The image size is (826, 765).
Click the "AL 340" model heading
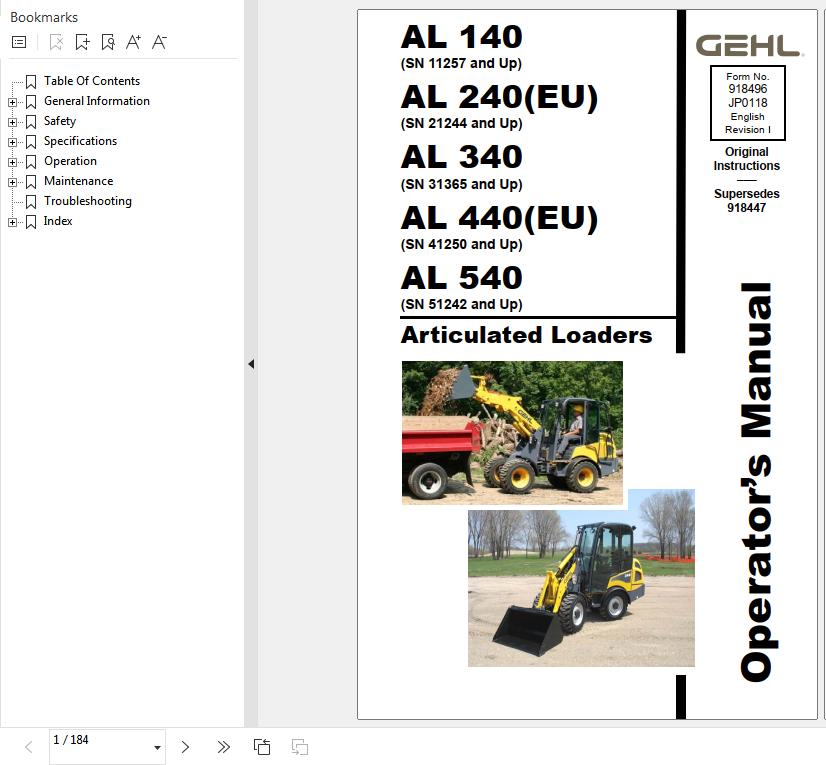tap(461, 157)
